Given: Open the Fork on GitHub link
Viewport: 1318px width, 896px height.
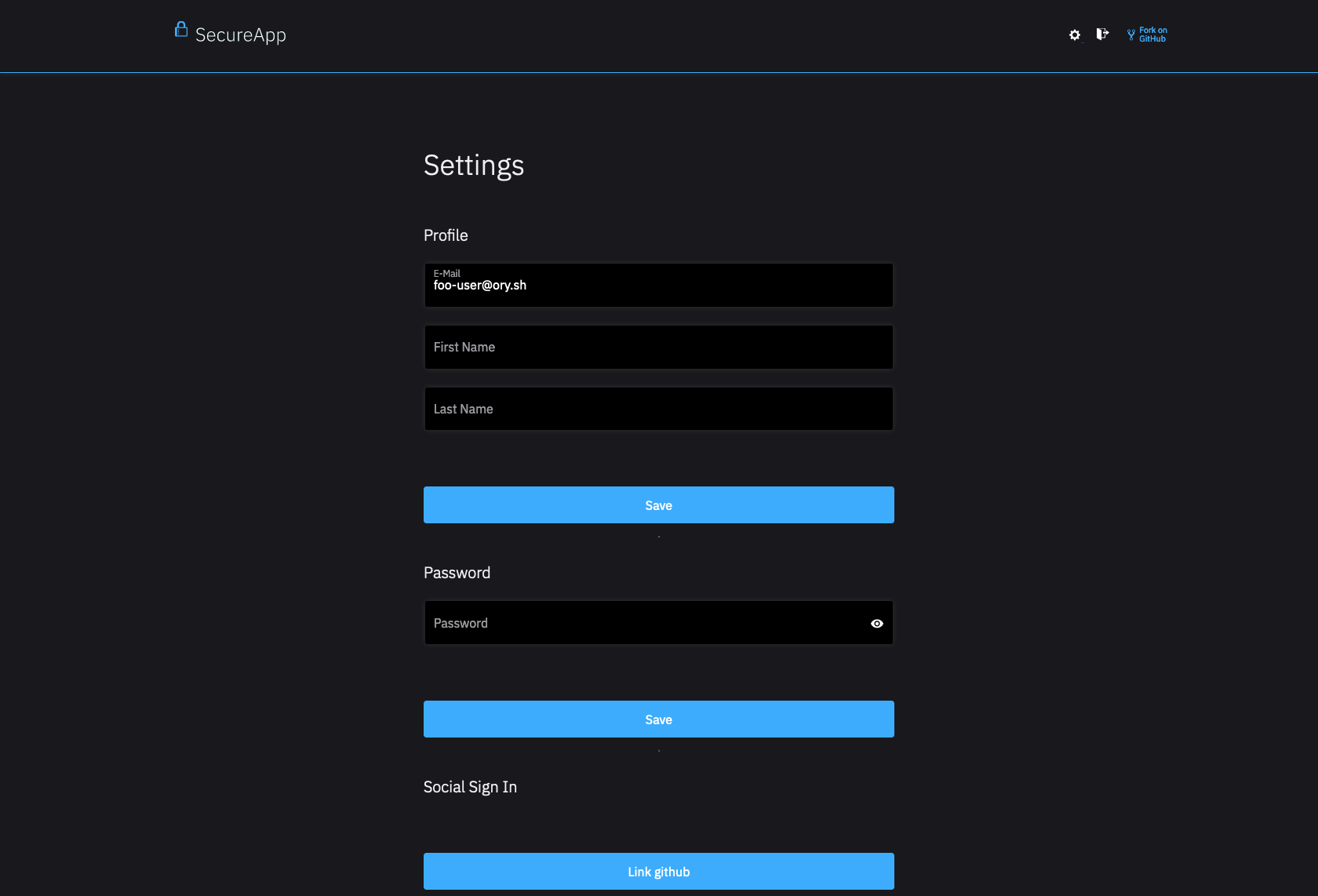Looking at the screenshot, I should (x=1152, y=34).
